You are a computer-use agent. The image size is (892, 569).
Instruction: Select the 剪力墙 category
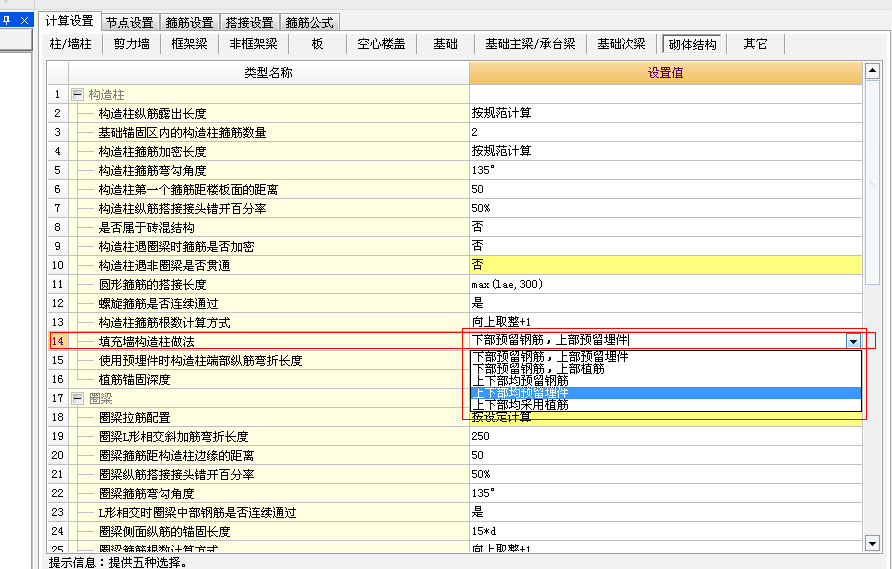(x=131, y=44)
